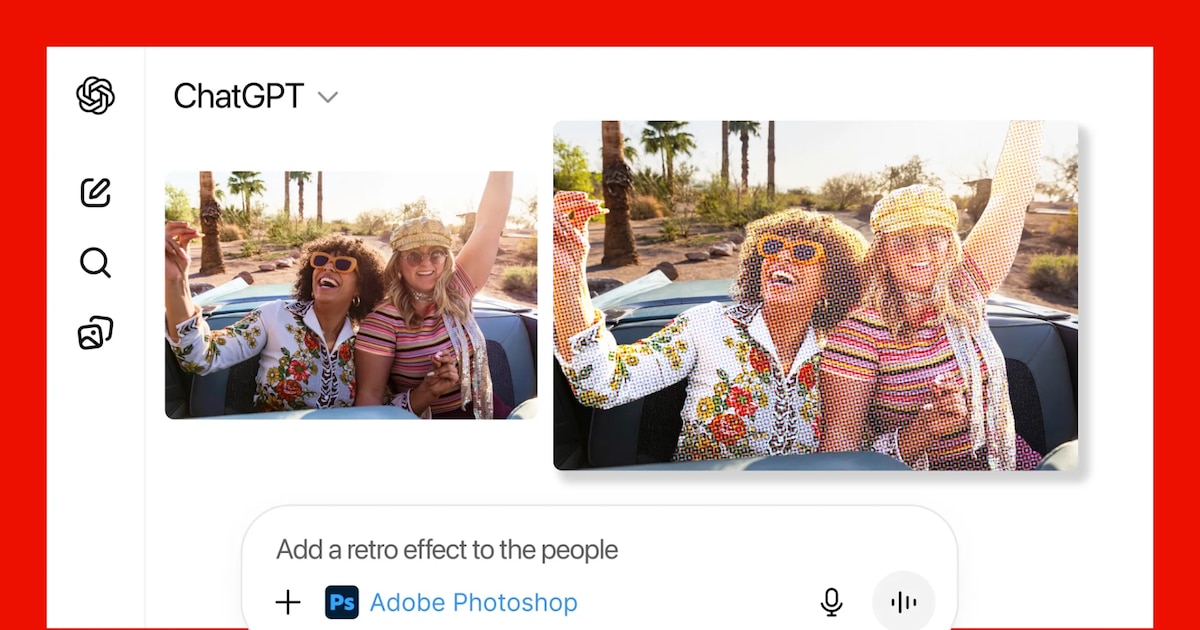Start voice mode with the waveform button
1200x630 pixels.
coord(903,602)
